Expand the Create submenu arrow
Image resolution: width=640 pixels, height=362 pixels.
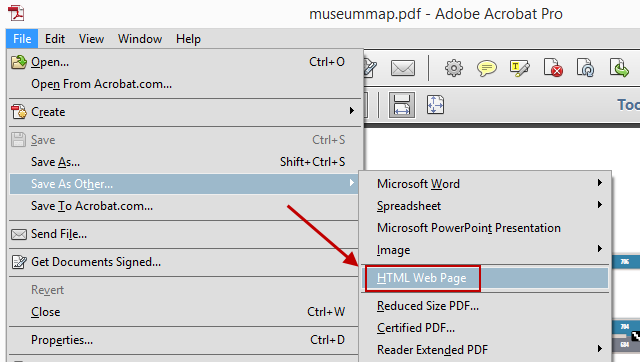351,111
